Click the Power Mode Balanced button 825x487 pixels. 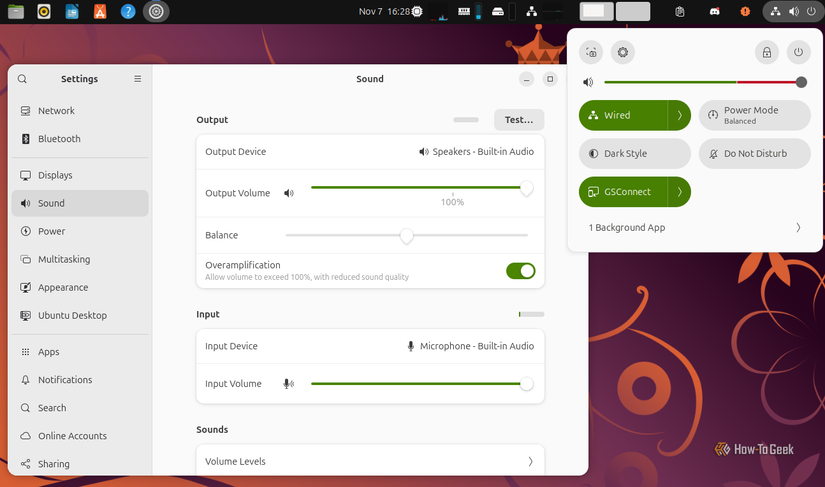coord(754,115)
